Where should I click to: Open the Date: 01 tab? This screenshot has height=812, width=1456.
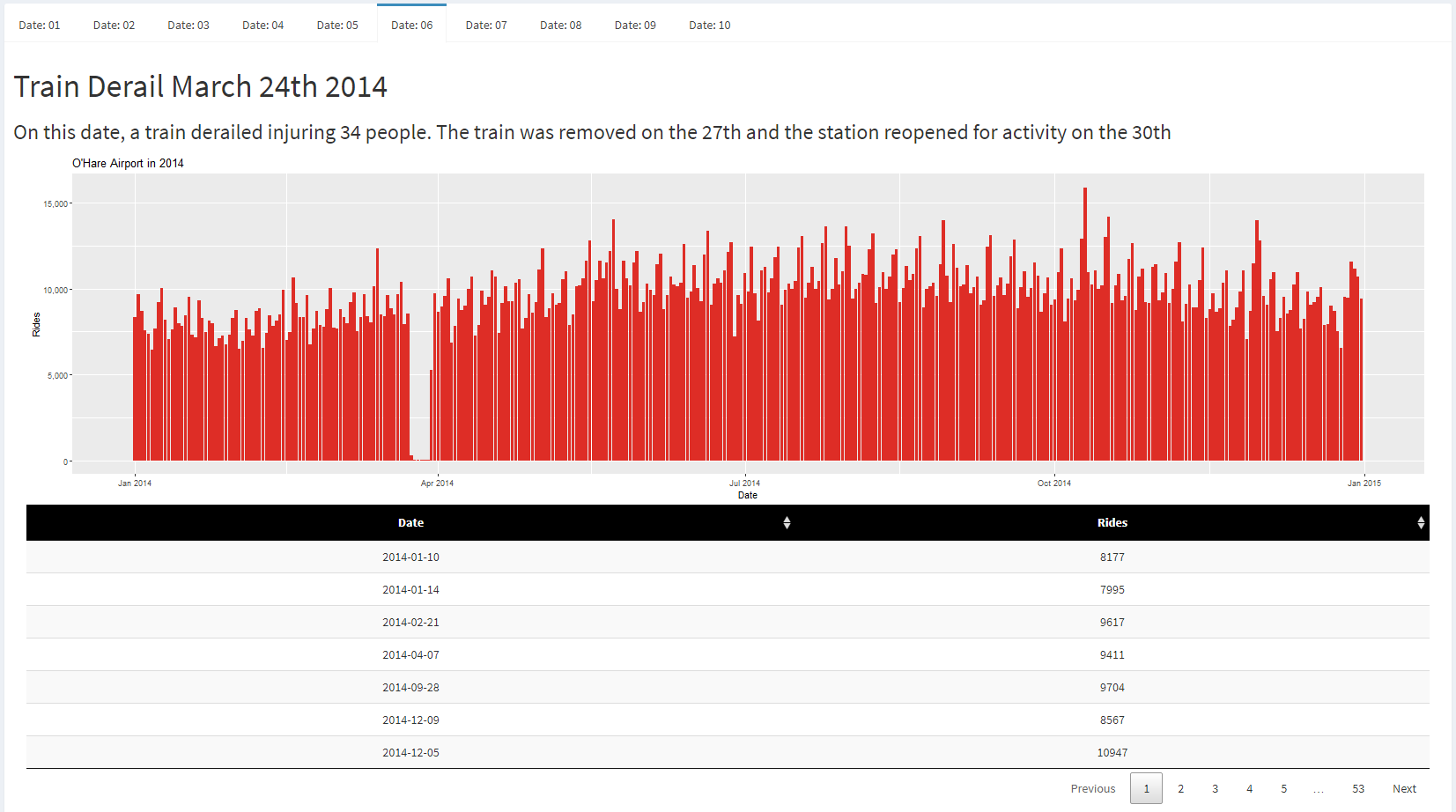click(40, 25)
